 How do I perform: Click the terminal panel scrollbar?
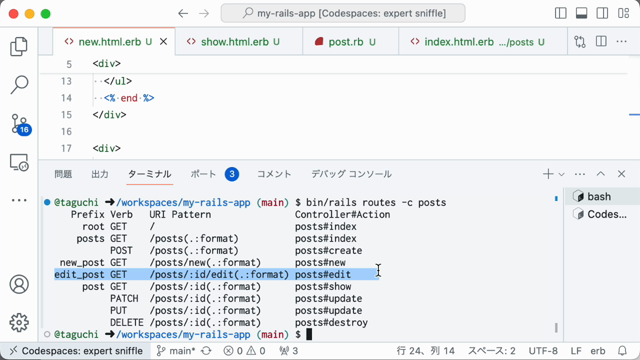click(x=556, y=327)
